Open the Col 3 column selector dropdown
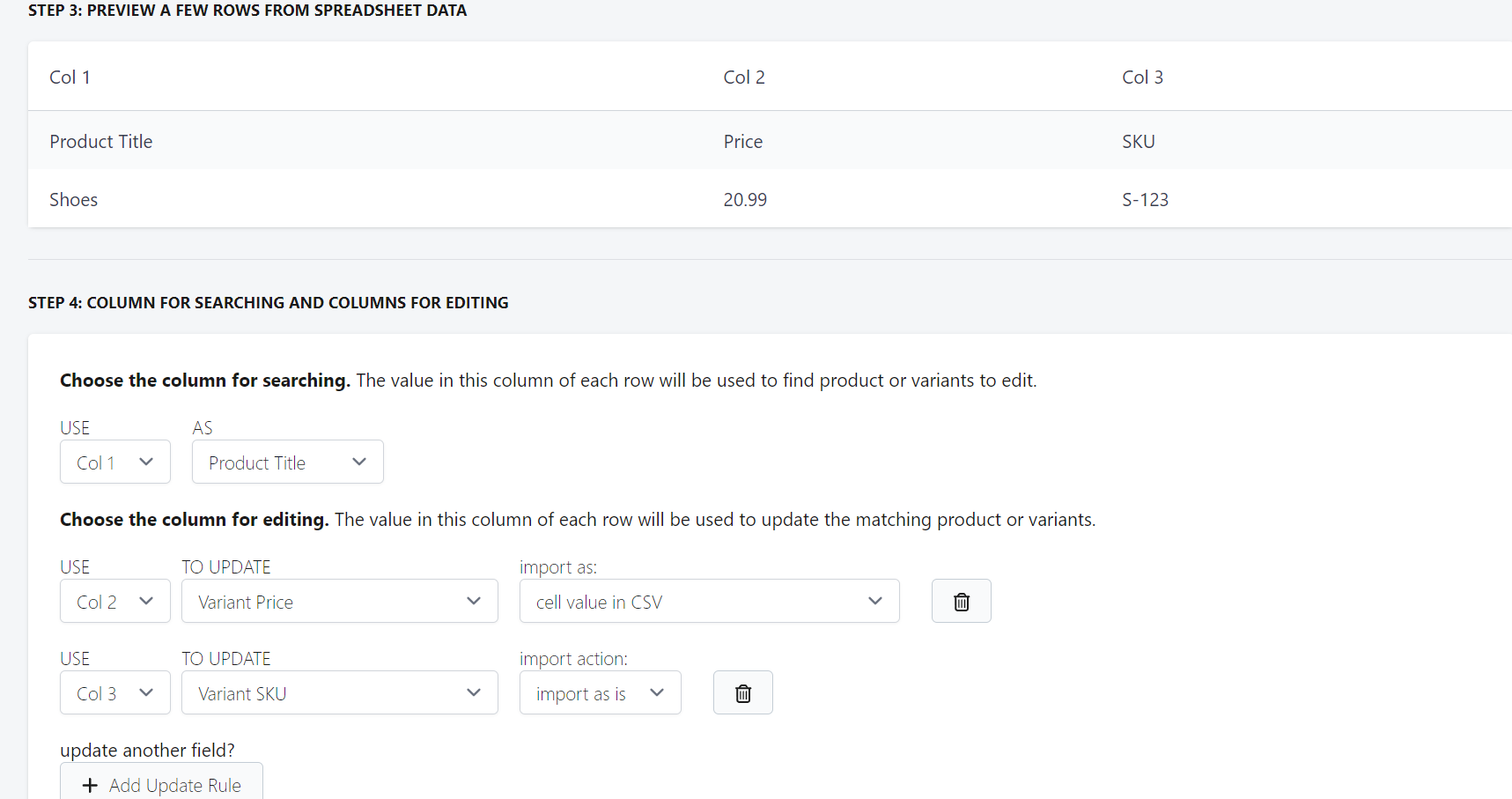1512x799 pixels. click(x=114, y=692)
